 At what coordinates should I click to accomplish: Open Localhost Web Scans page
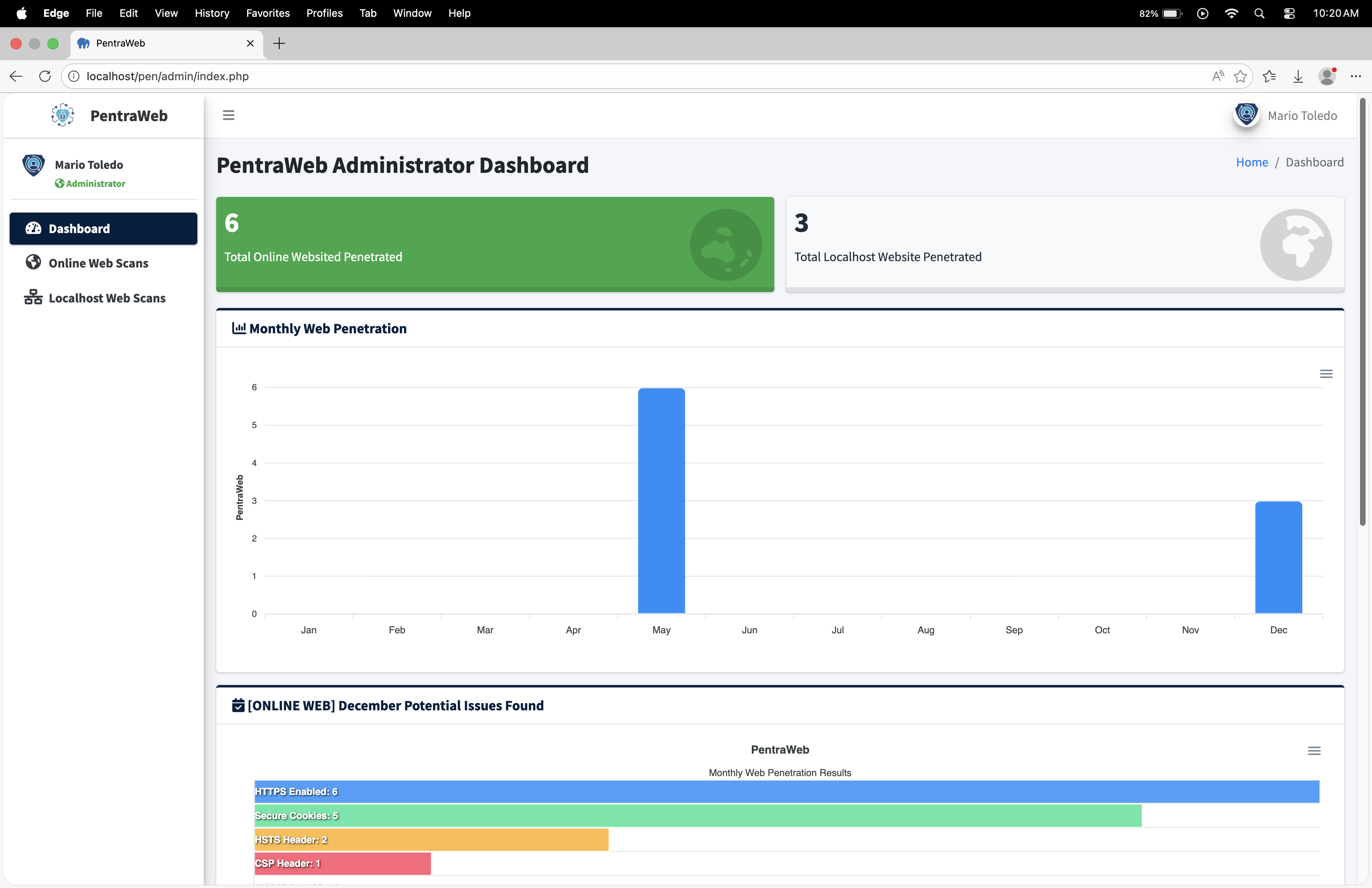click(107, 298)
